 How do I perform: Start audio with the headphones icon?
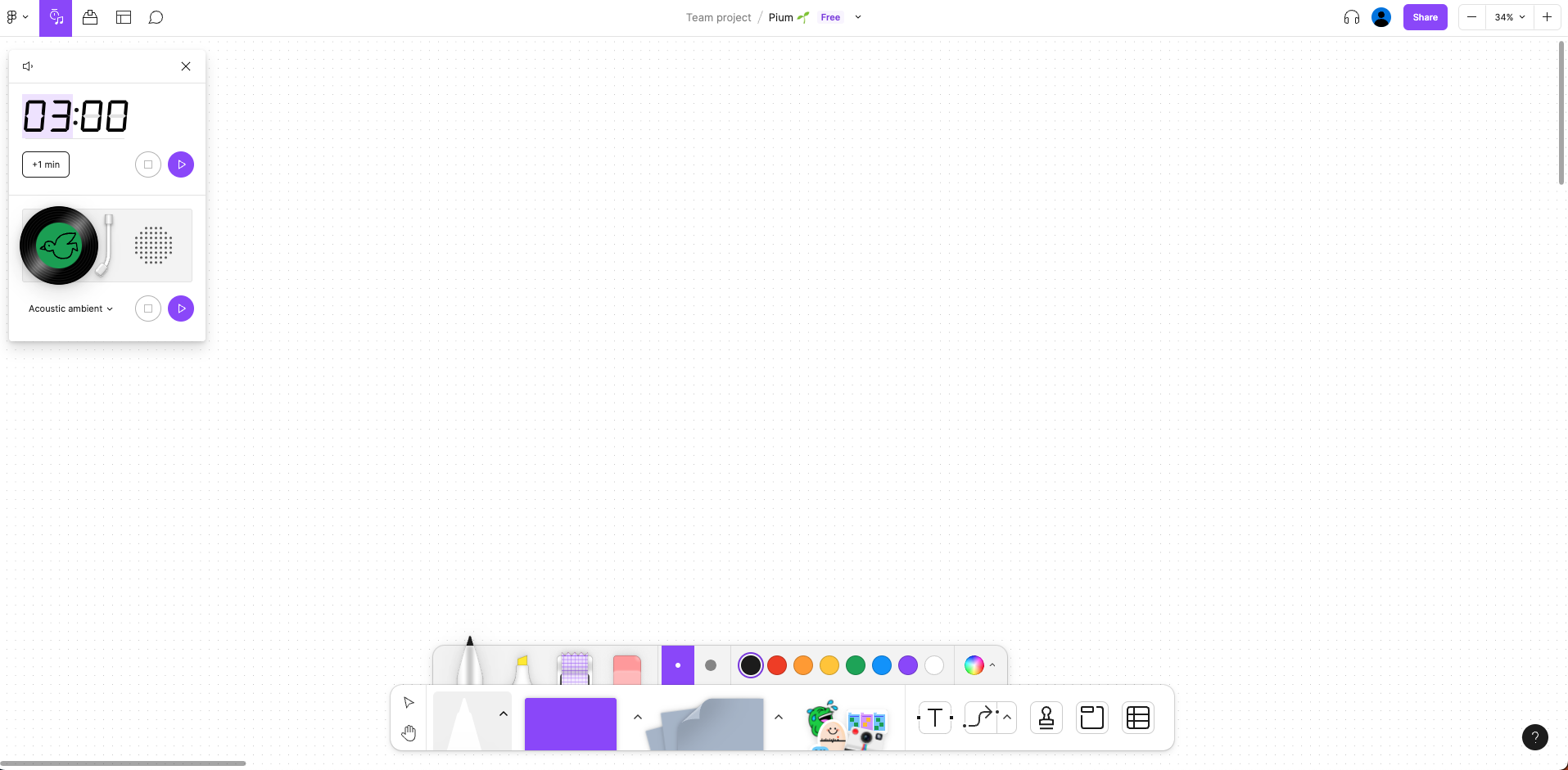[1351, 17]
